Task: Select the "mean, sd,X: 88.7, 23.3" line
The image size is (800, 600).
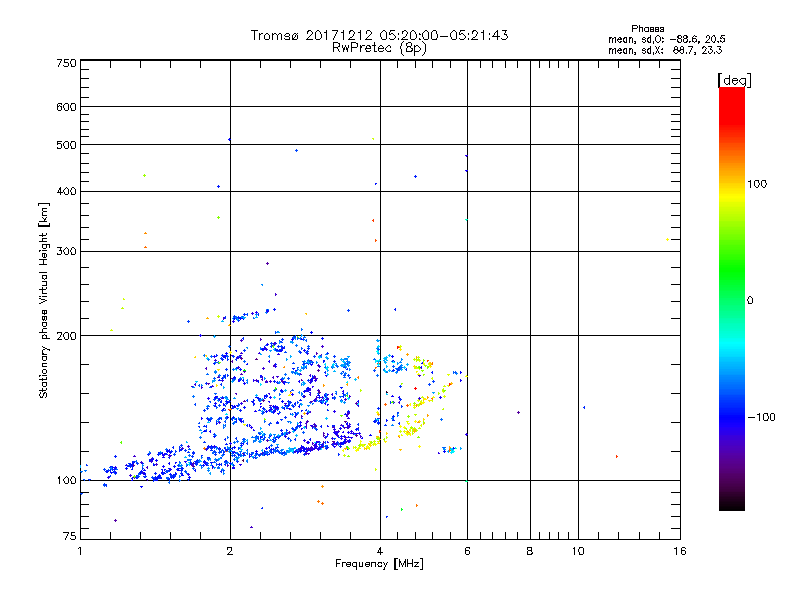Action: coord(665,50)
